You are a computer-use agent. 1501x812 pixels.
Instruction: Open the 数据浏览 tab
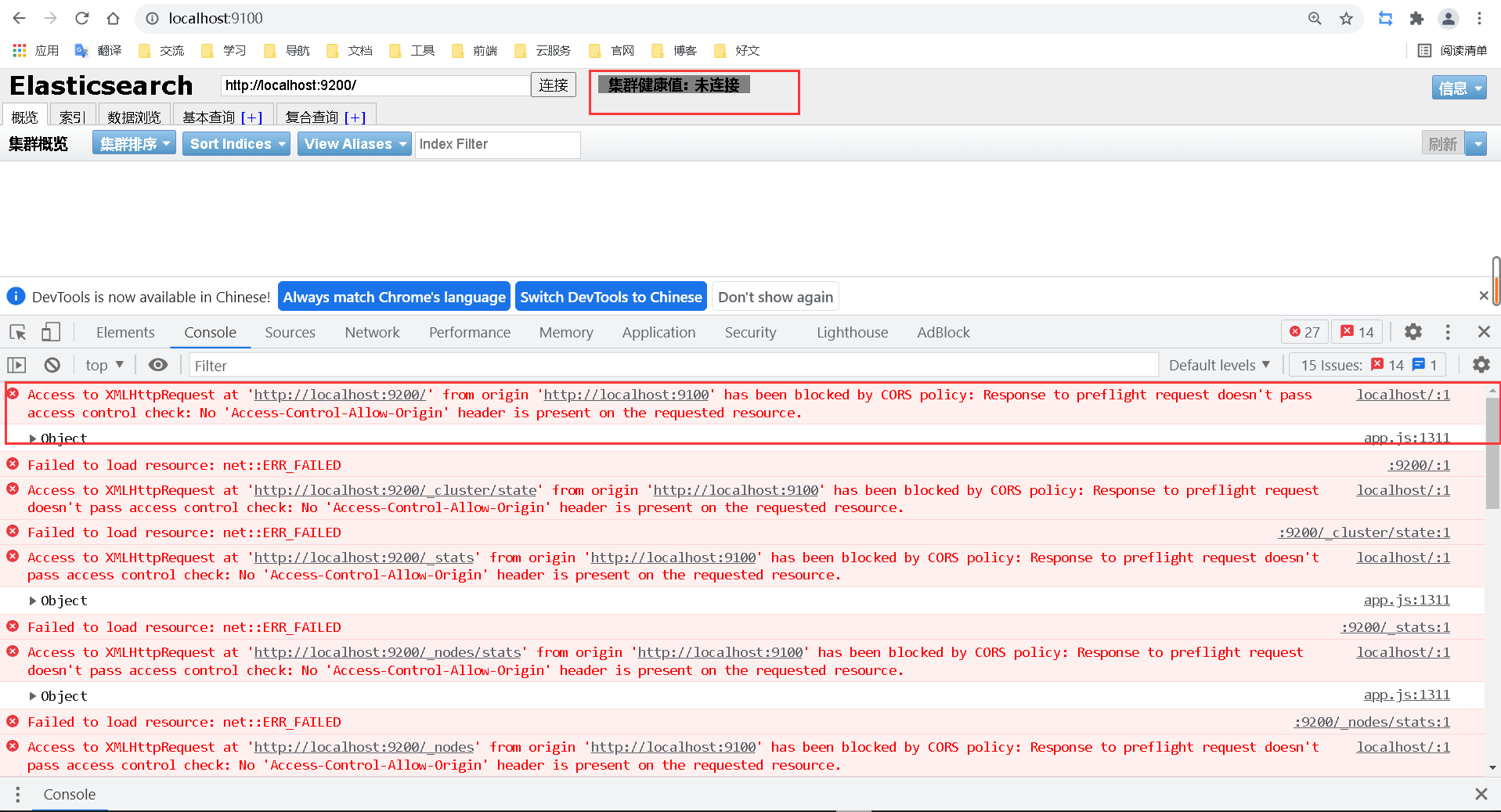(134, 117)
